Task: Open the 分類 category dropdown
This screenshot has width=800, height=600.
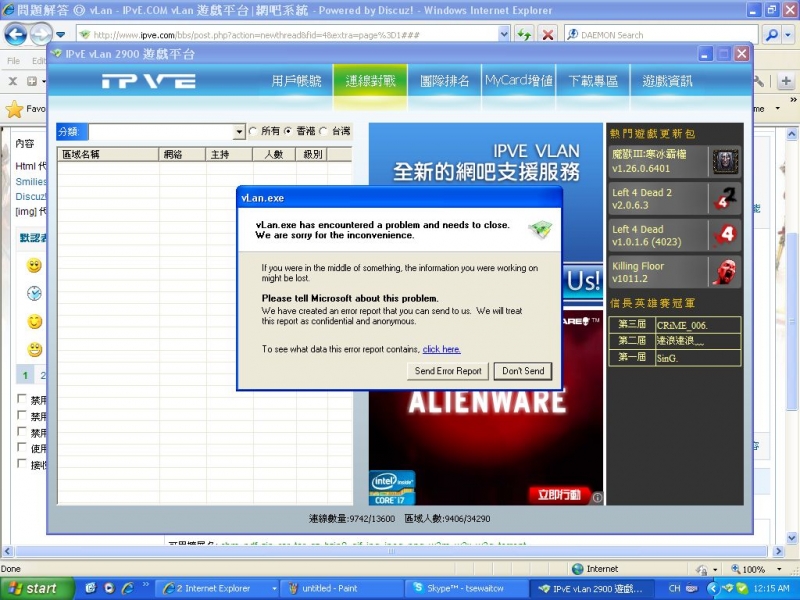Action: click(240, 131)
